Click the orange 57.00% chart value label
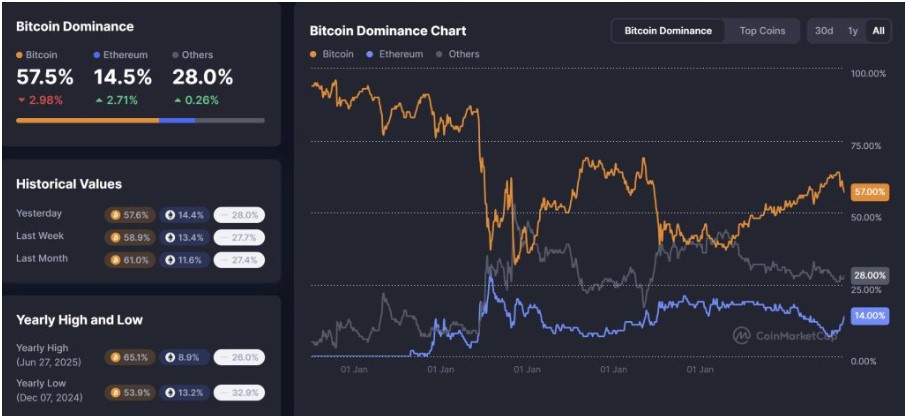Viewport: 906px width, 418px height. (x=870, y=193)
